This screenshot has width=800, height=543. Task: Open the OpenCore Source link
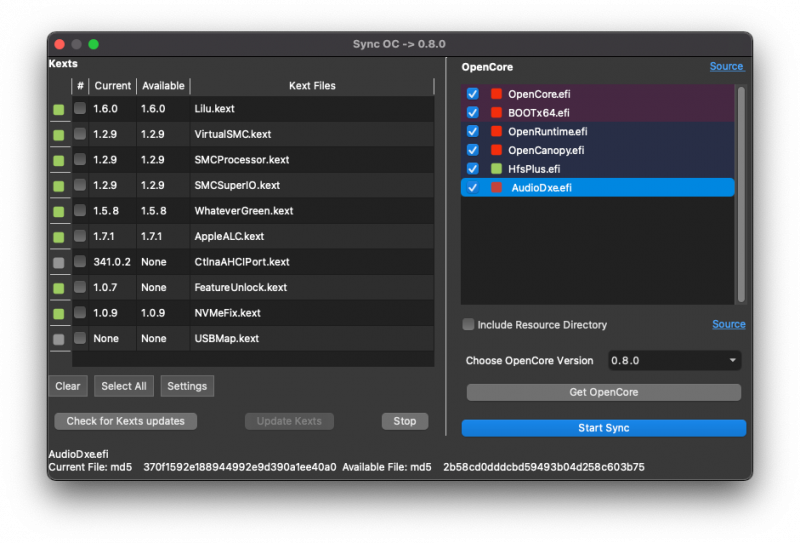(x=727, y=66)
